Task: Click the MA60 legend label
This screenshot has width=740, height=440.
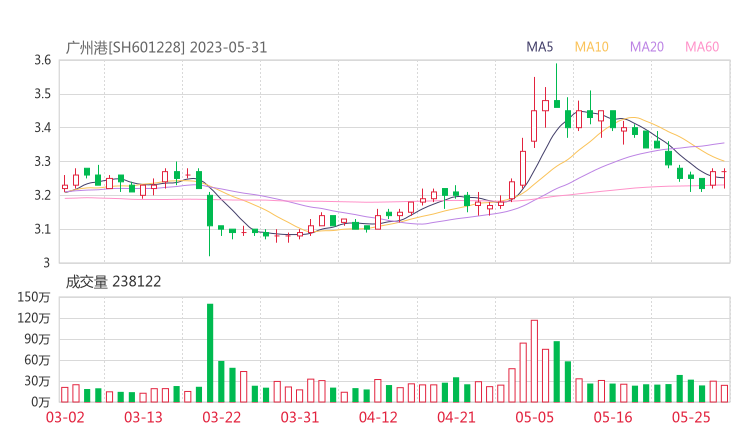Action: tap(702, 47)
